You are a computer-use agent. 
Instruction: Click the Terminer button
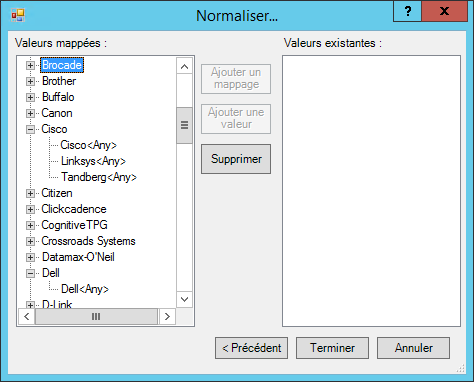[x=332, y=348]
